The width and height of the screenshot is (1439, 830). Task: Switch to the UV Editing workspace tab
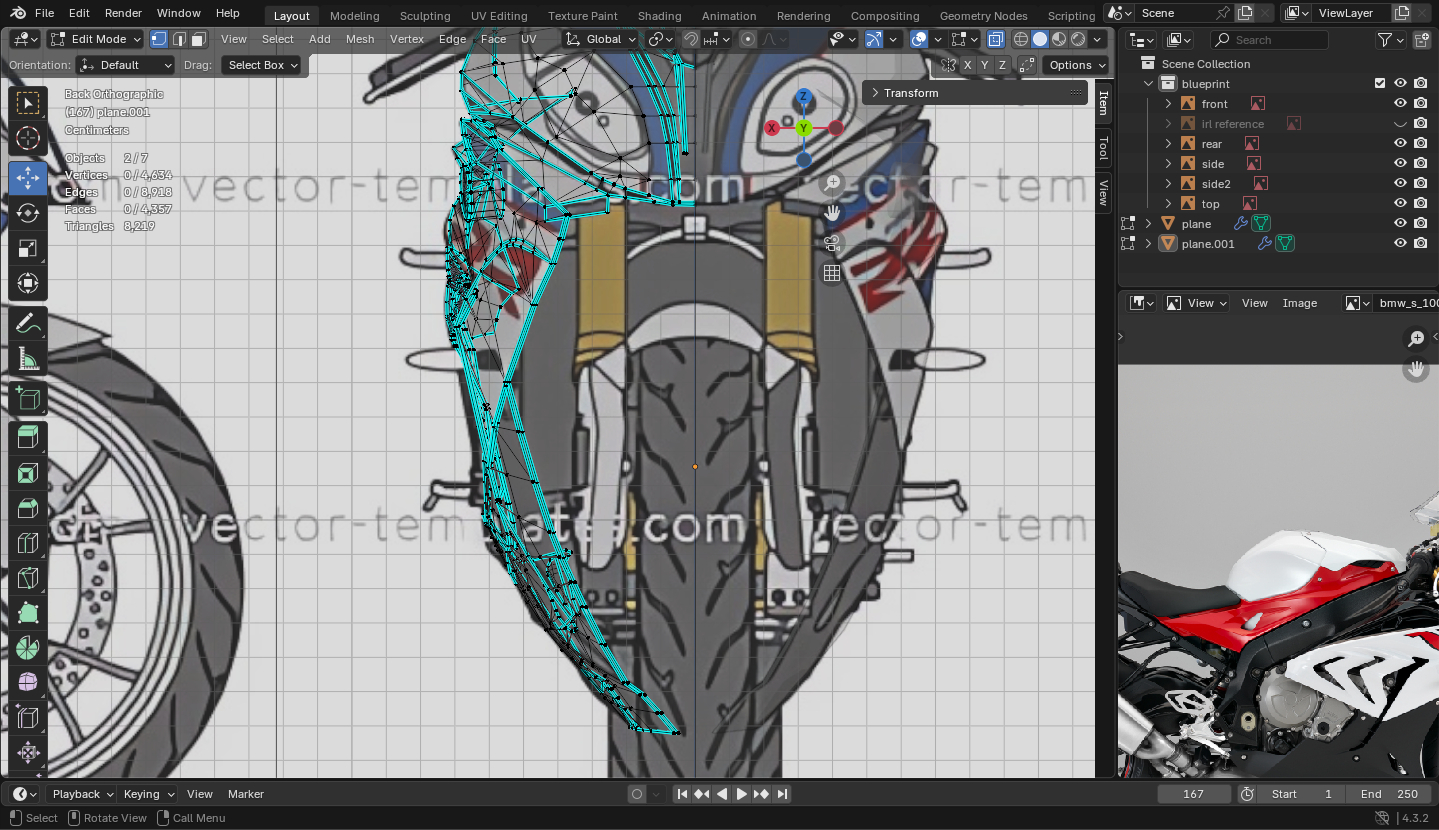click(499, 15)
